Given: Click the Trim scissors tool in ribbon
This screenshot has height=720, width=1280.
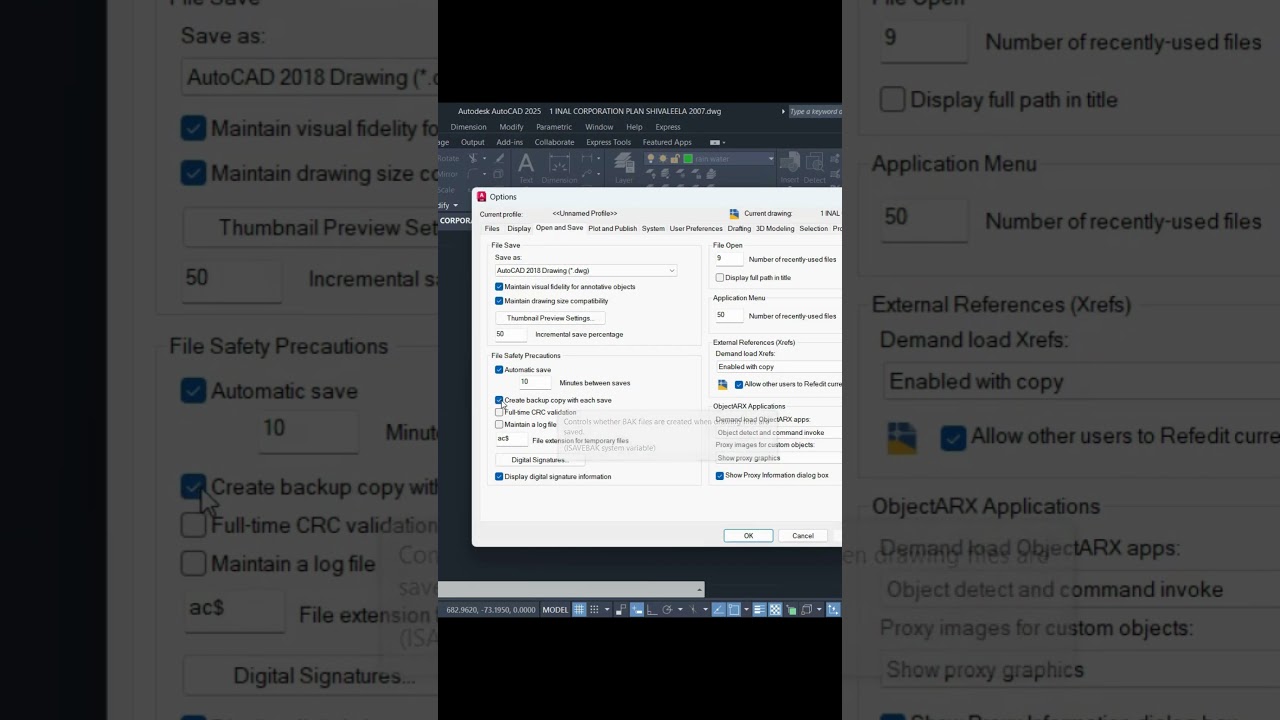Looking at the screenshot, I should click(473, 158).
